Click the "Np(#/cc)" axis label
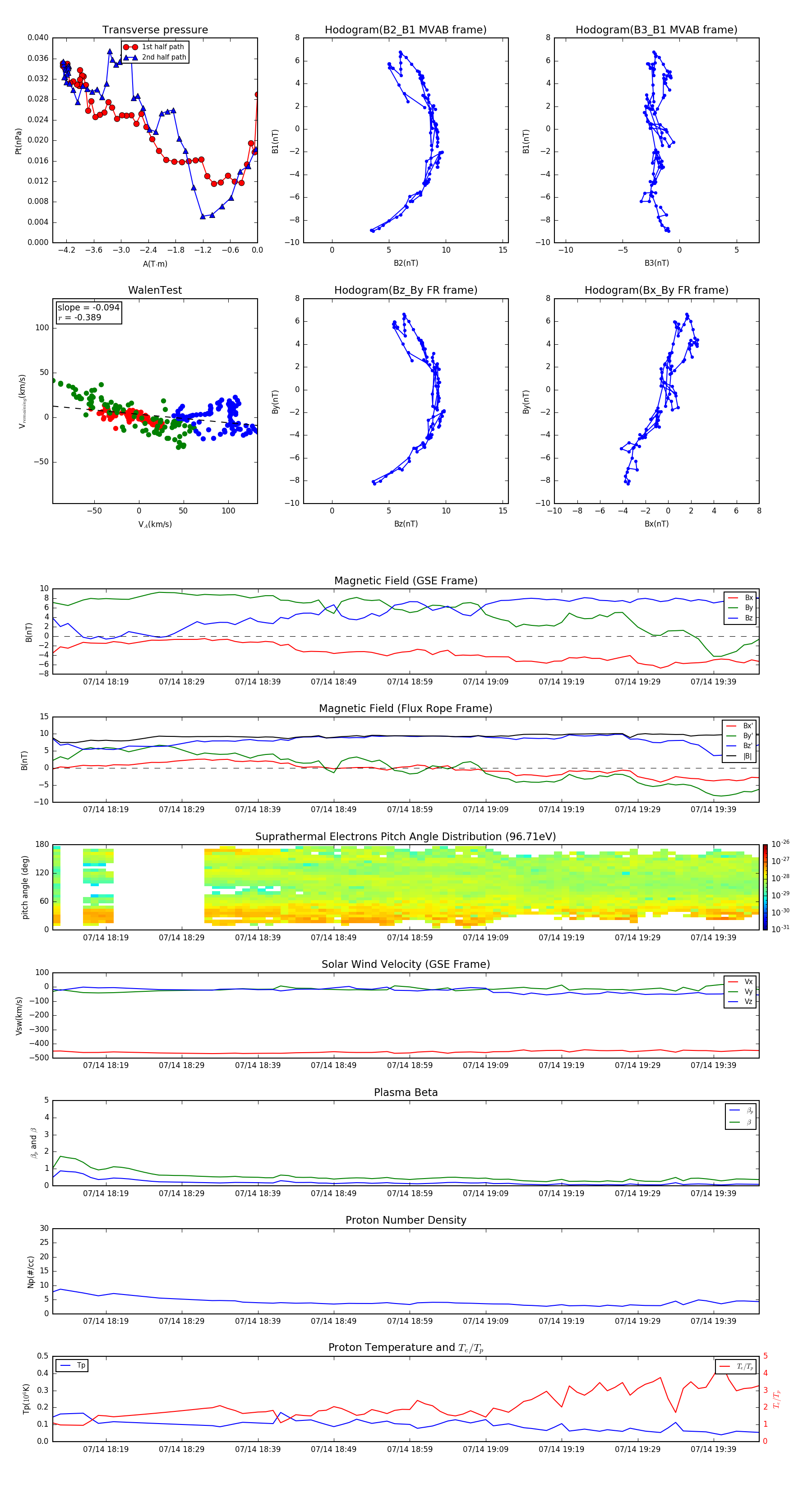812x1489 pixels. (x=31, y=1271)
